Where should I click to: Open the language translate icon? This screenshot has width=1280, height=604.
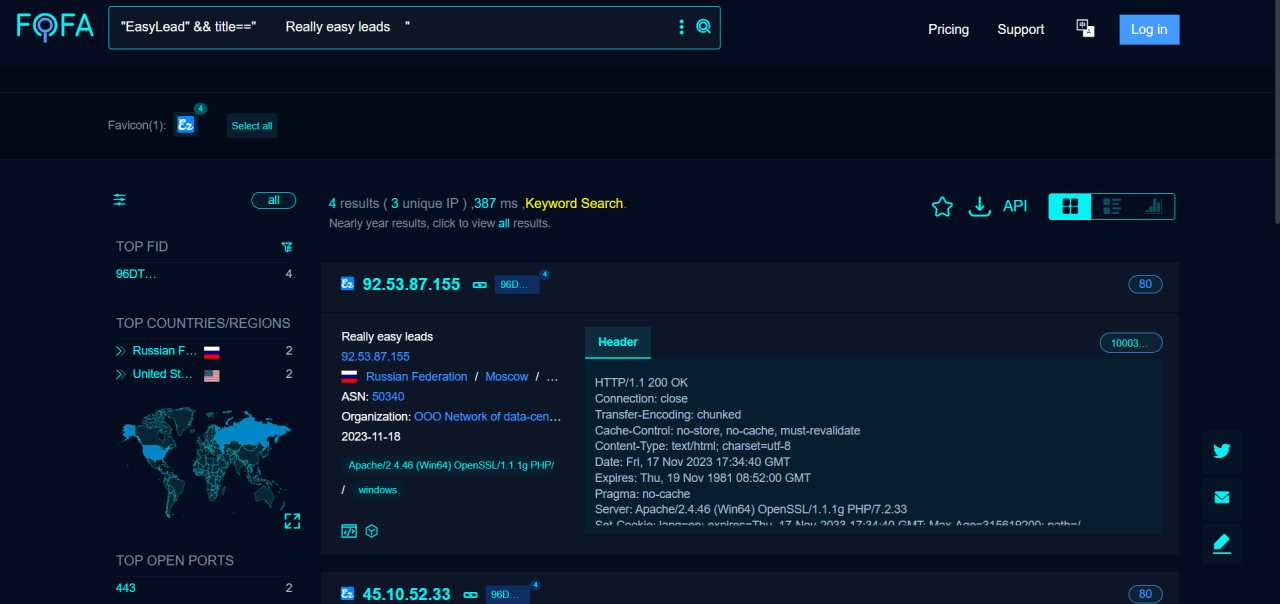point(1085,28)
